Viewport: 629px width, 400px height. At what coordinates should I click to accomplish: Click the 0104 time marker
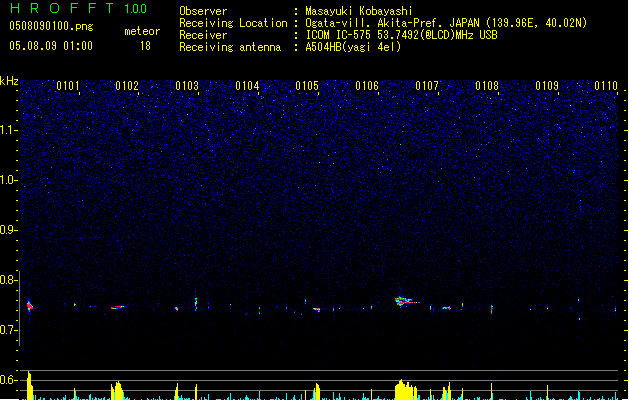[x=247, y=86]
